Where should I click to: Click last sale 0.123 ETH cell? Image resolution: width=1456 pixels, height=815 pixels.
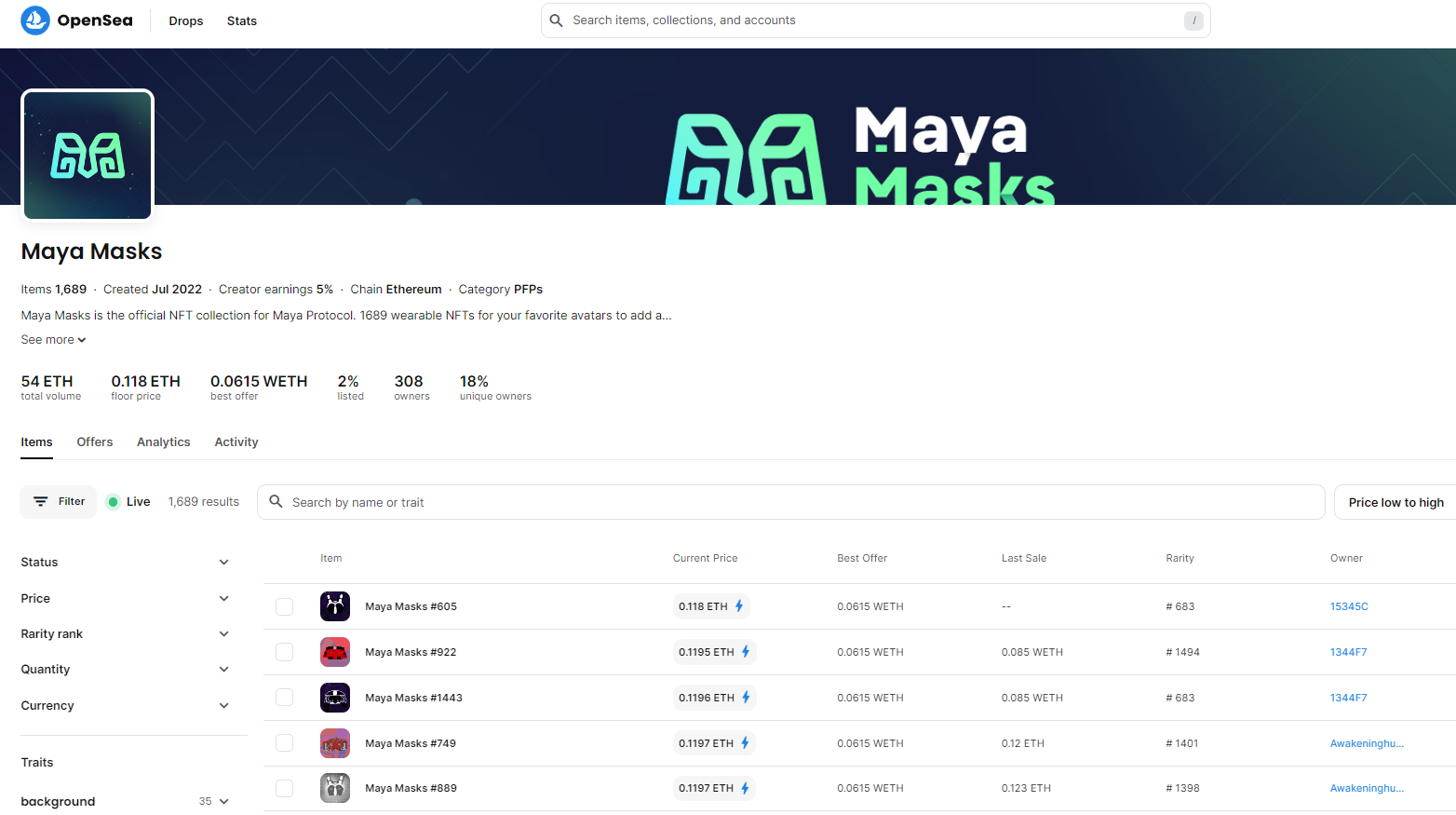(x=1026, y=788)
